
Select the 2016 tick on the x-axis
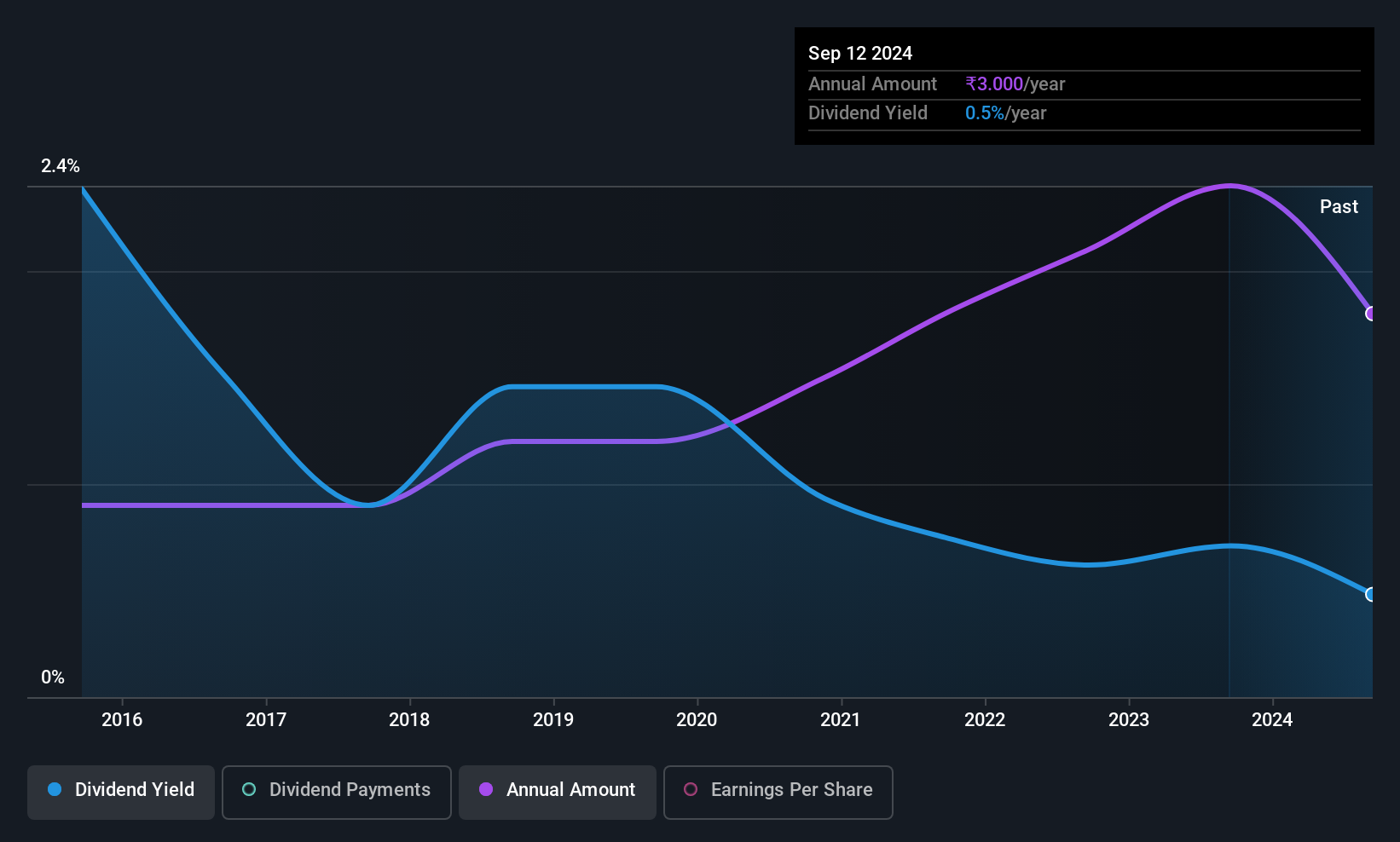pos(122,719)
